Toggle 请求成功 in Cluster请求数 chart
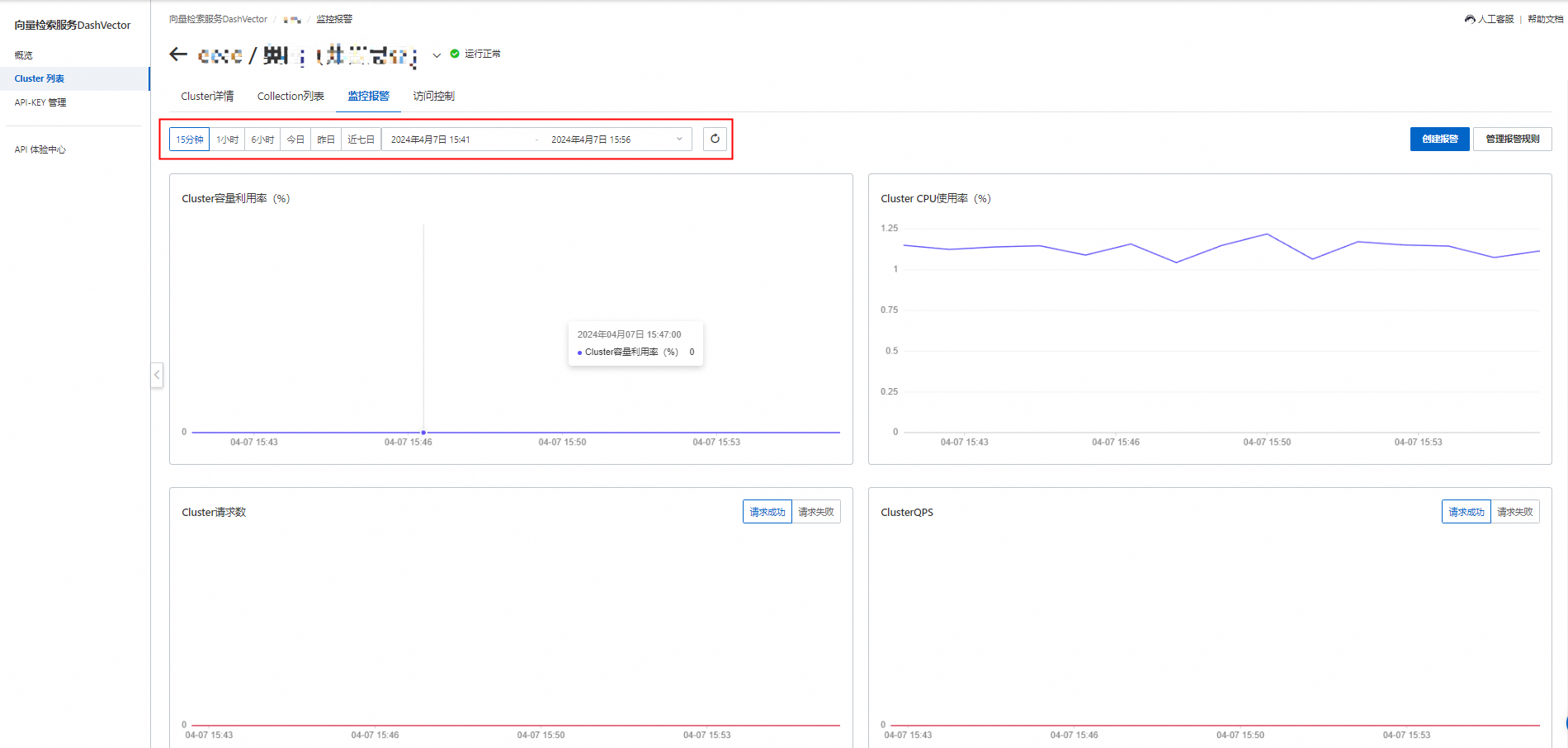Viewport: 1568px width, 748px height. coord(767,512)
